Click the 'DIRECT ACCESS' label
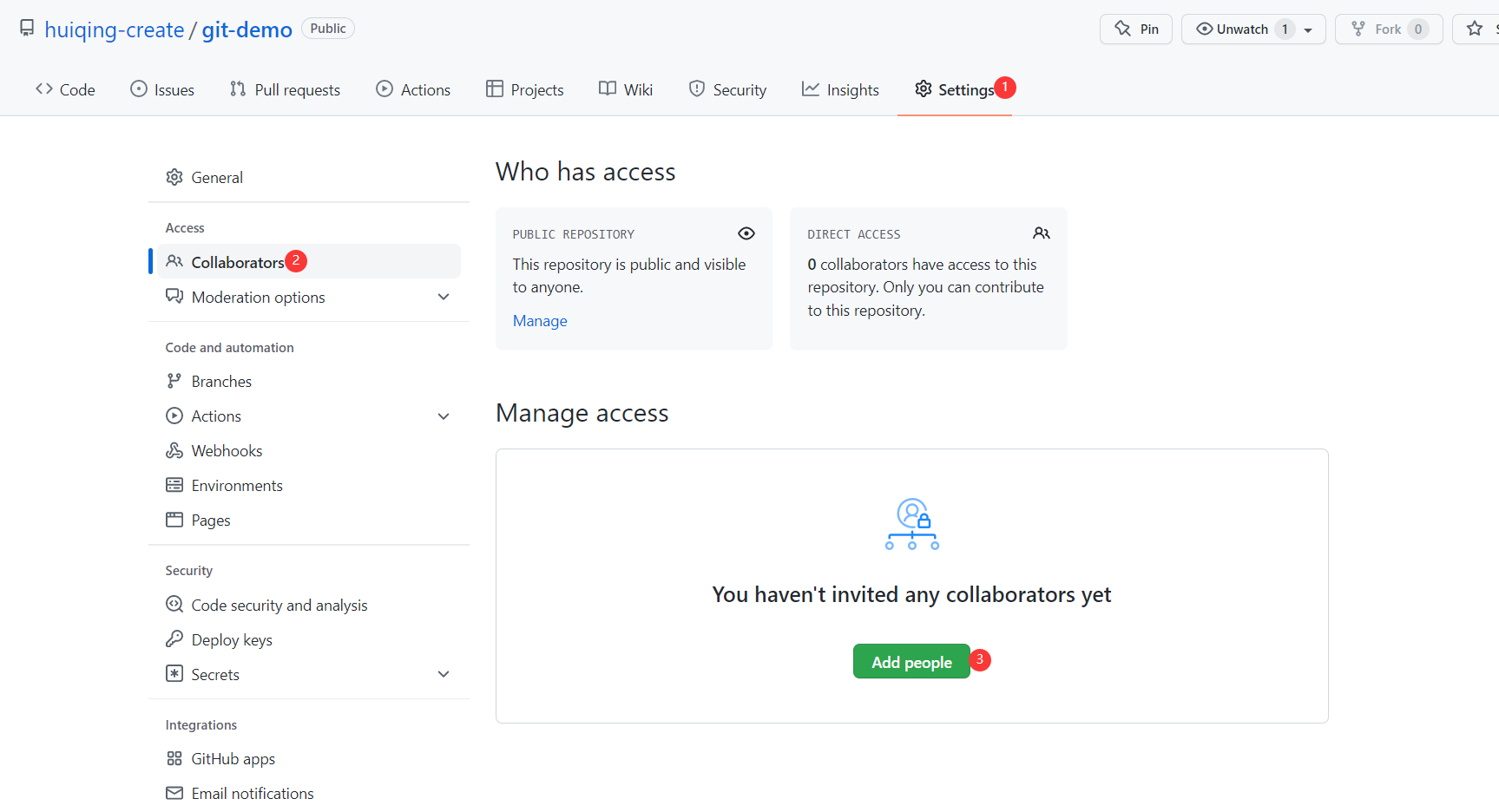The width and height of the screenshot is (1499, 812). [x=854, y=234]
